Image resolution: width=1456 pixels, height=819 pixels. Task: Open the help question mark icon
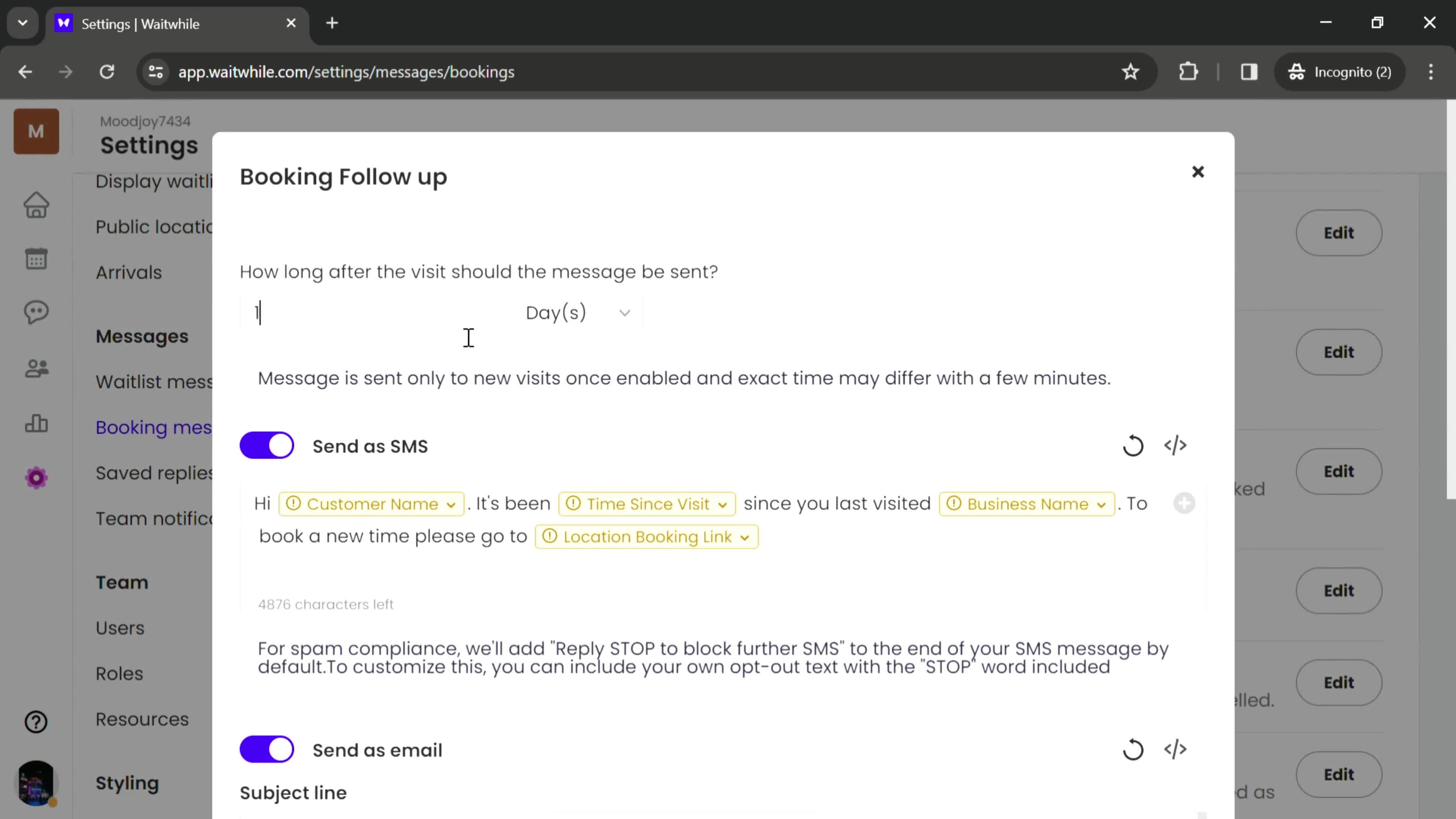pyautogui.click(x=36, y=722)
